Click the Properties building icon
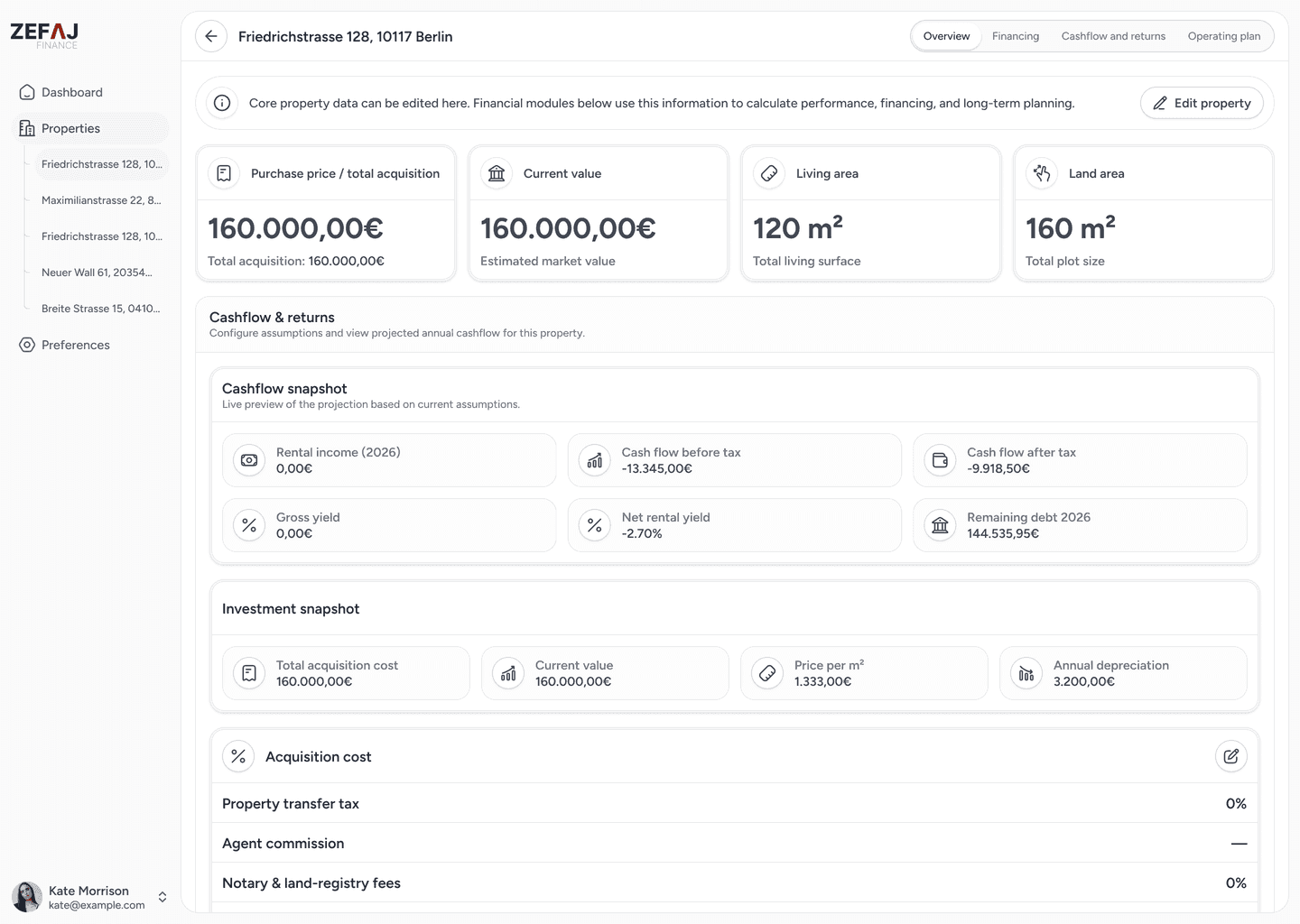The image size is (1300, 924). (x=27, y=128)
